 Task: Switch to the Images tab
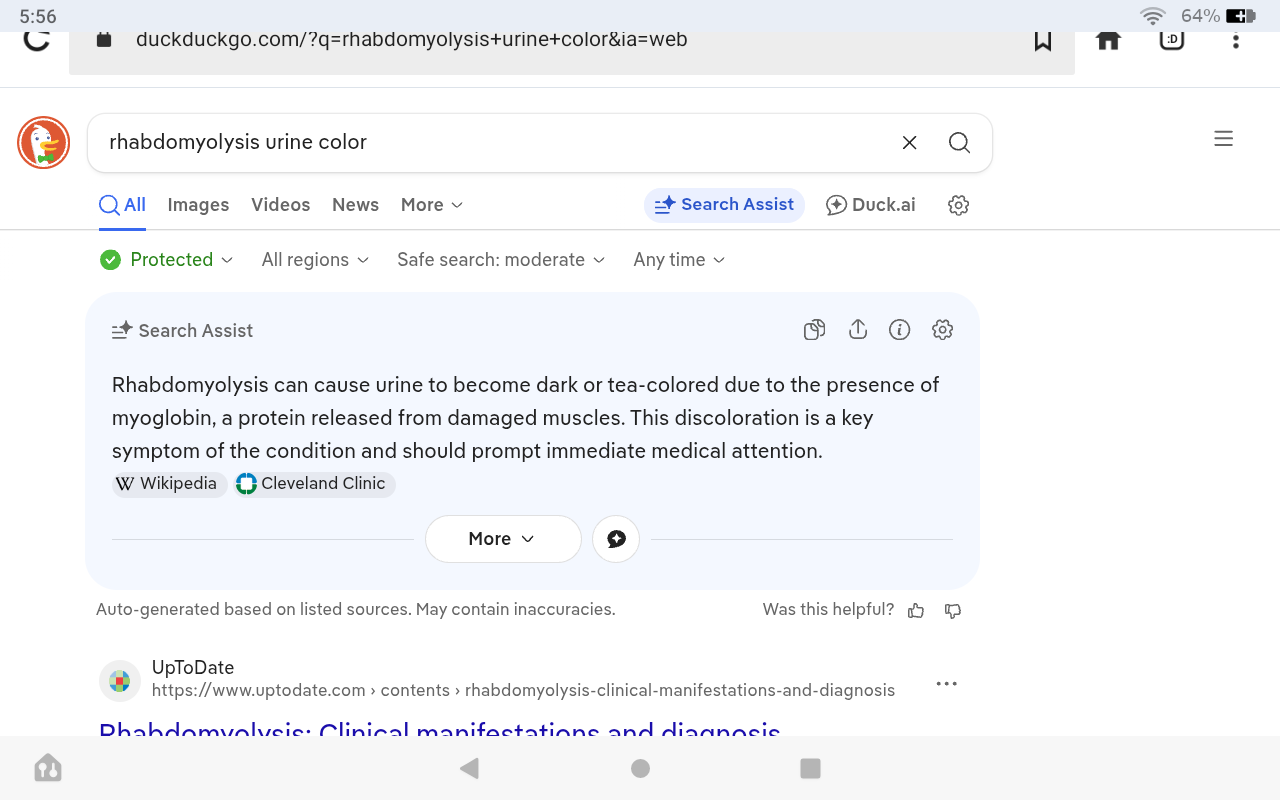pyautogui.click(x=198, y=205)
